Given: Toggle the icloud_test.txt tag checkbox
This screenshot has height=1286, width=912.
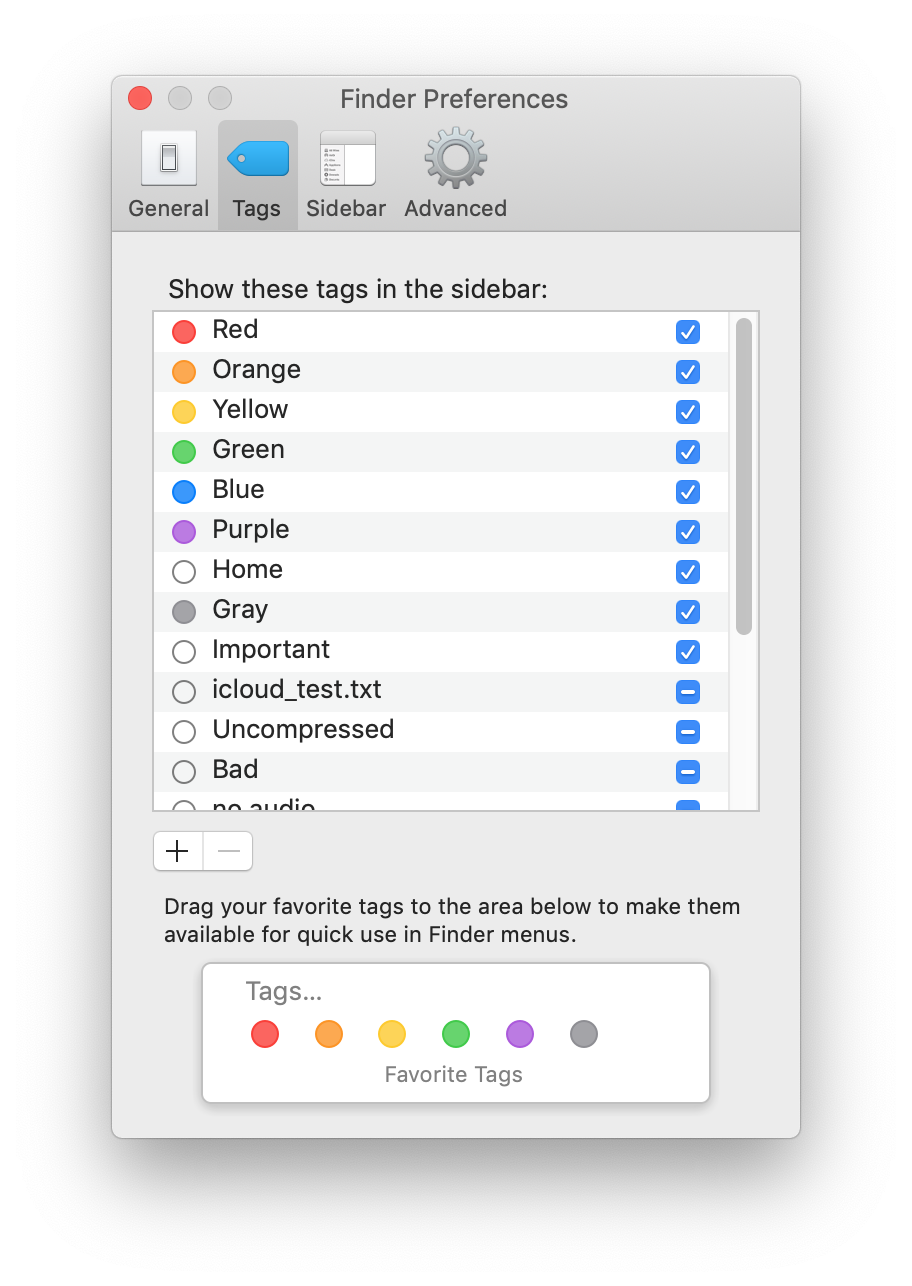Looking at the screenshot, I should click(x=687, y=691).
